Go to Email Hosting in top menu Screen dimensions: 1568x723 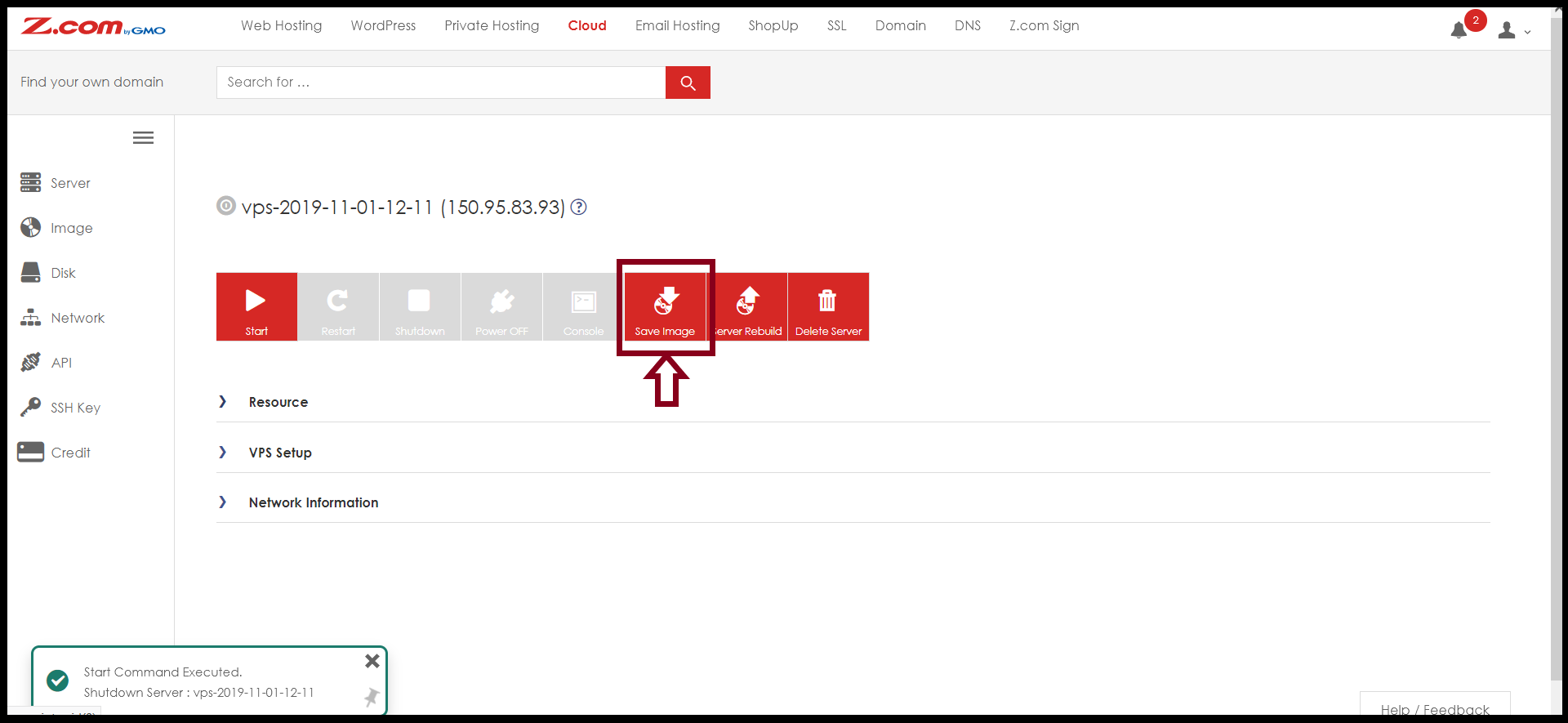(x=678, y=26)
